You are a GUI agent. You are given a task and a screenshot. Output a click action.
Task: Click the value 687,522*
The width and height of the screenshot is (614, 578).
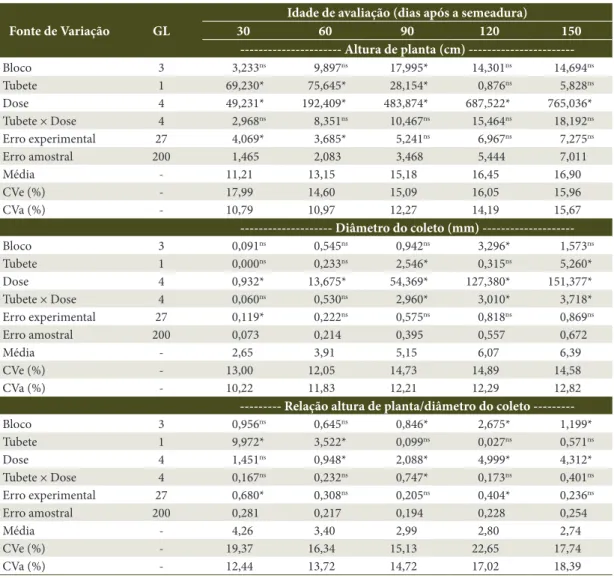[x=488, y=103]
